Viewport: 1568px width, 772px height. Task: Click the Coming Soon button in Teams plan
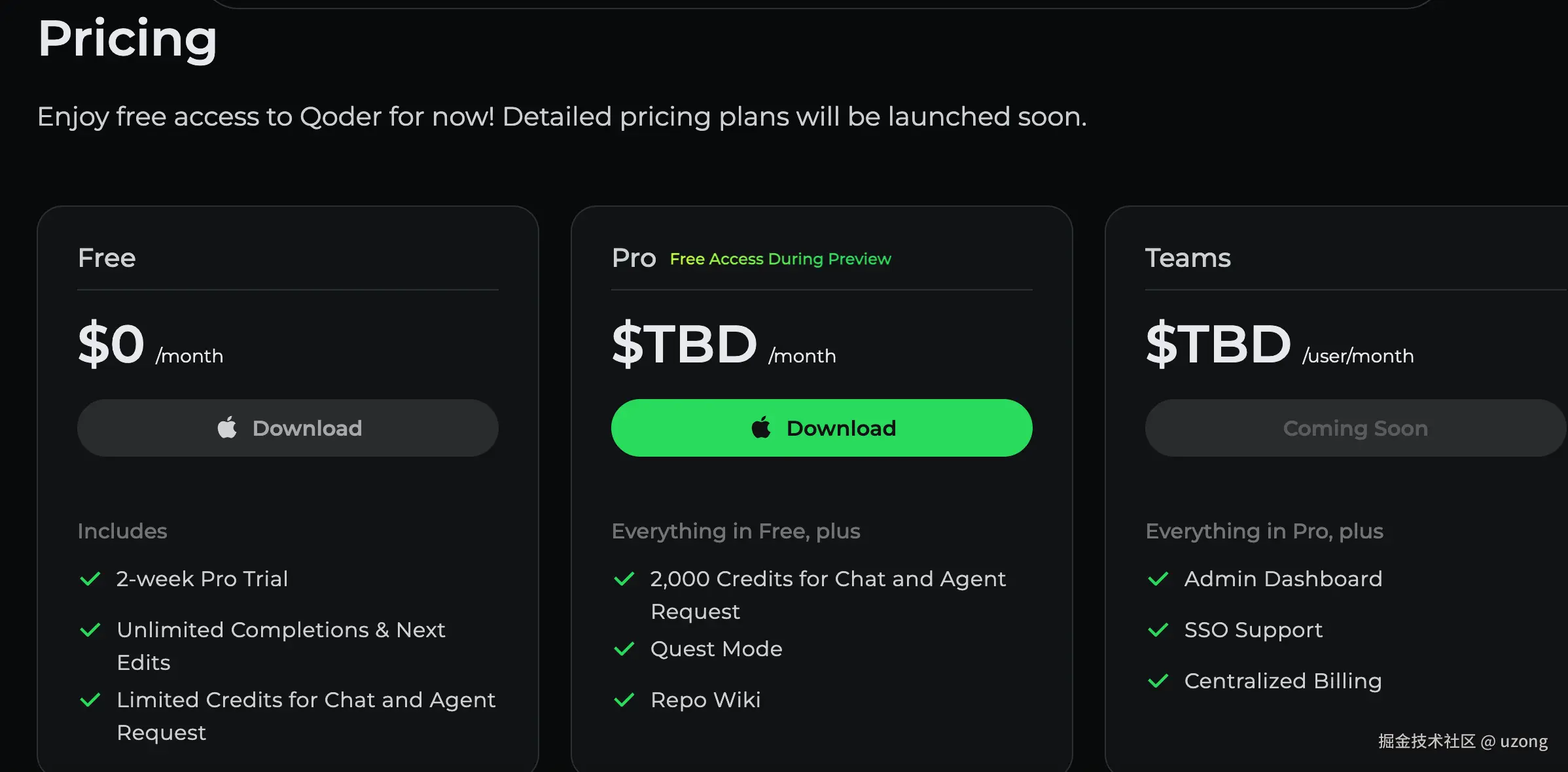pyautogui.click(x=1355, y=428)
